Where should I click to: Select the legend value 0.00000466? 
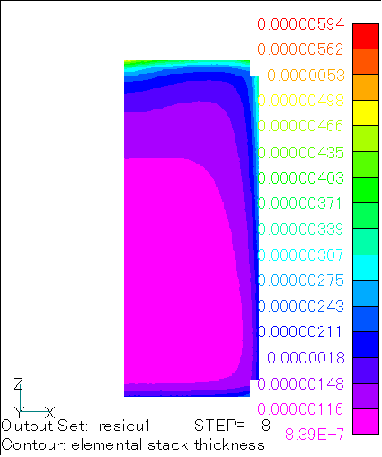coord(300,126)
